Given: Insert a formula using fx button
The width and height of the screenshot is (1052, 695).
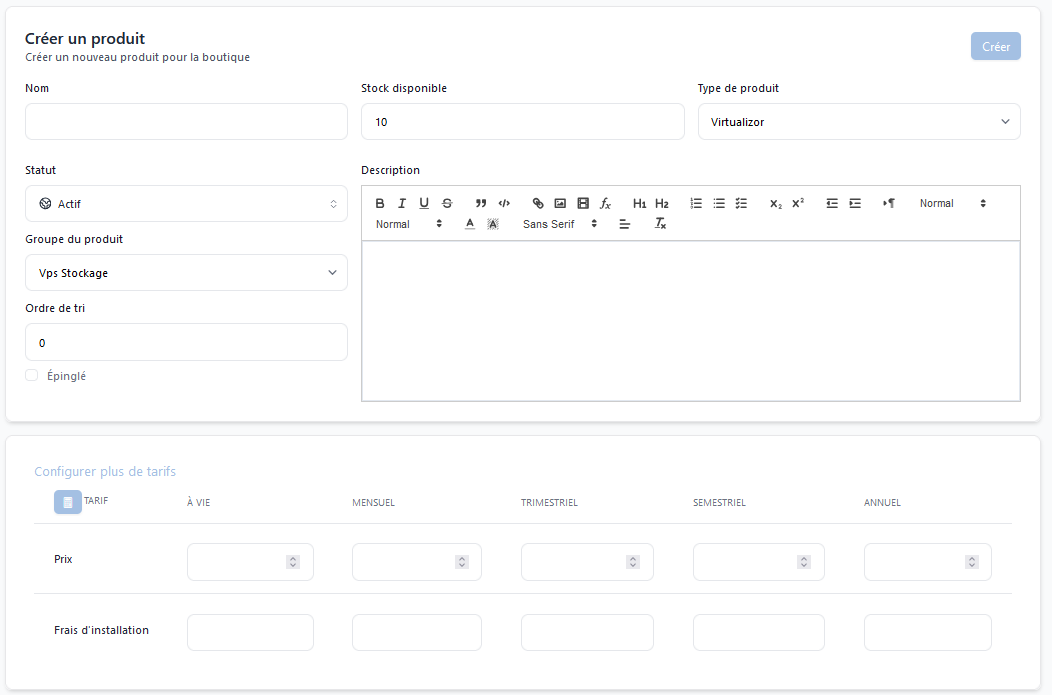Looking at the screenshot, I should pos(605,203).
